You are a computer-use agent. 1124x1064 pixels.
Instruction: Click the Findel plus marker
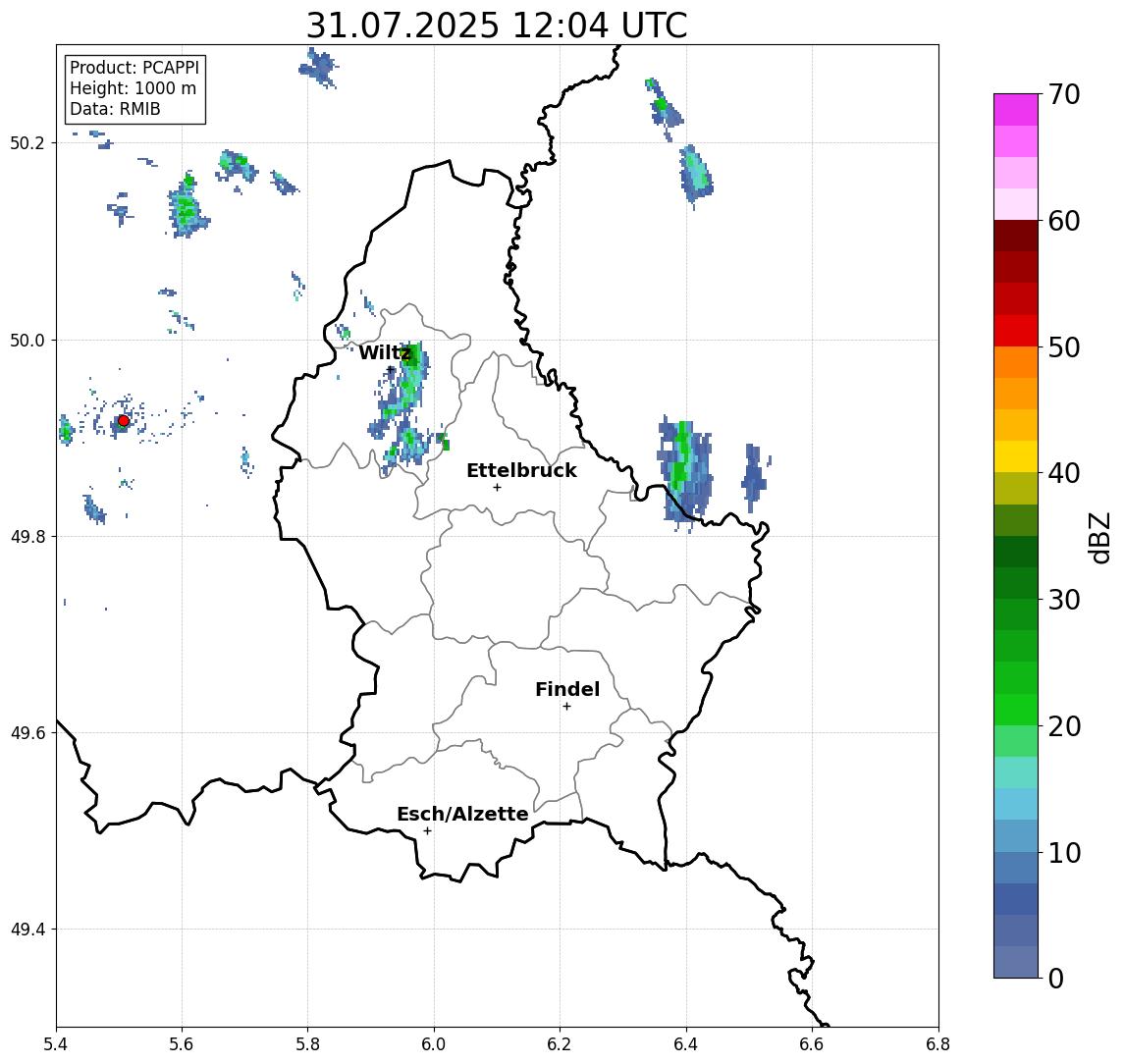[566, 707]
